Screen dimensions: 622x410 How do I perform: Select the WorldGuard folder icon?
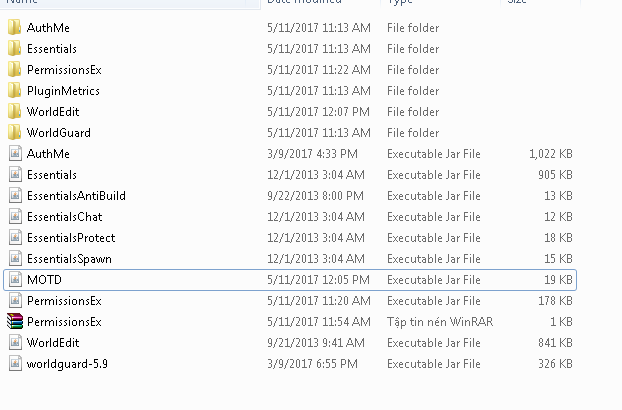click(x=14, y=133)
